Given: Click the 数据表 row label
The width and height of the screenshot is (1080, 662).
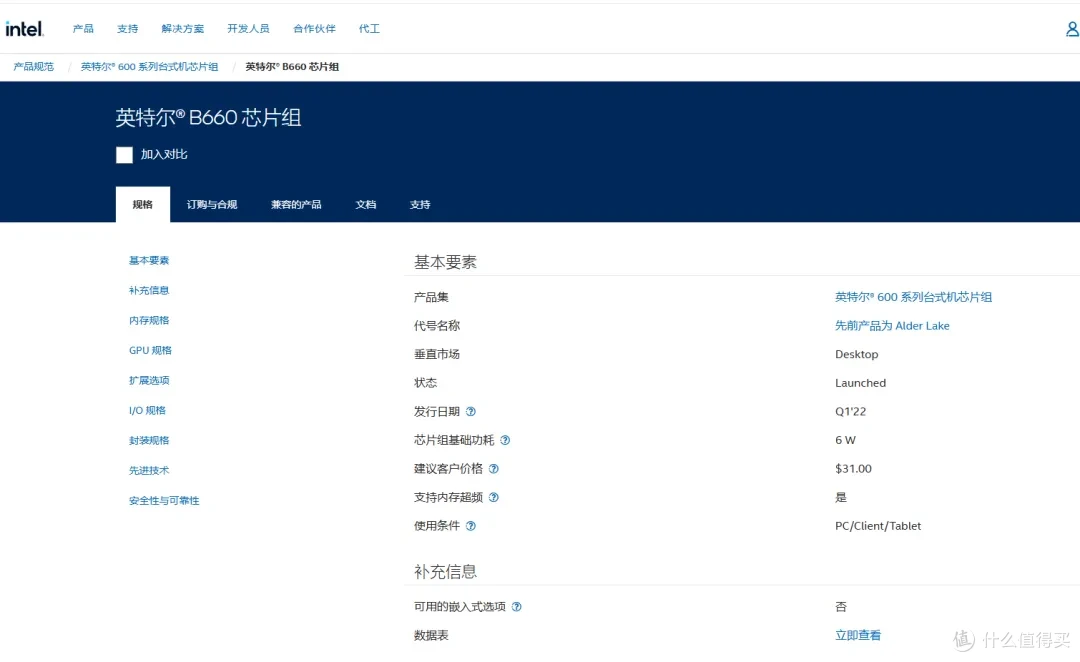Looking at the screenshot, I should tap(431, 635).
